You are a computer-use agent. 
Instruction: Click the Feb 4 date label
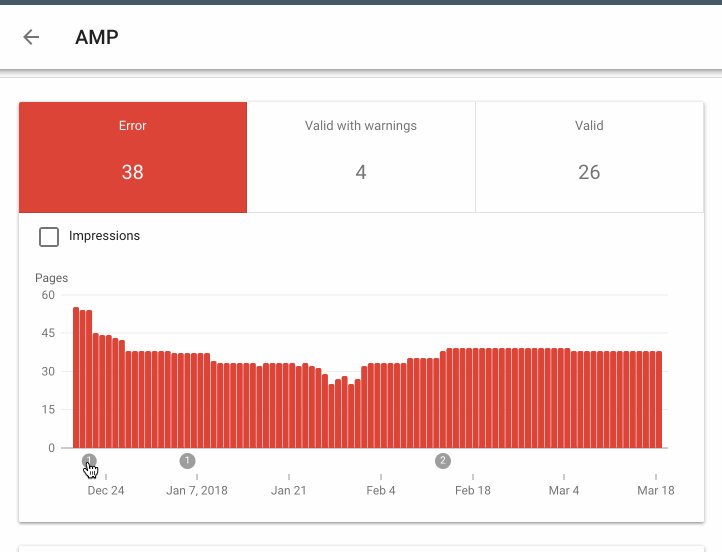click(x=381, y=490)
